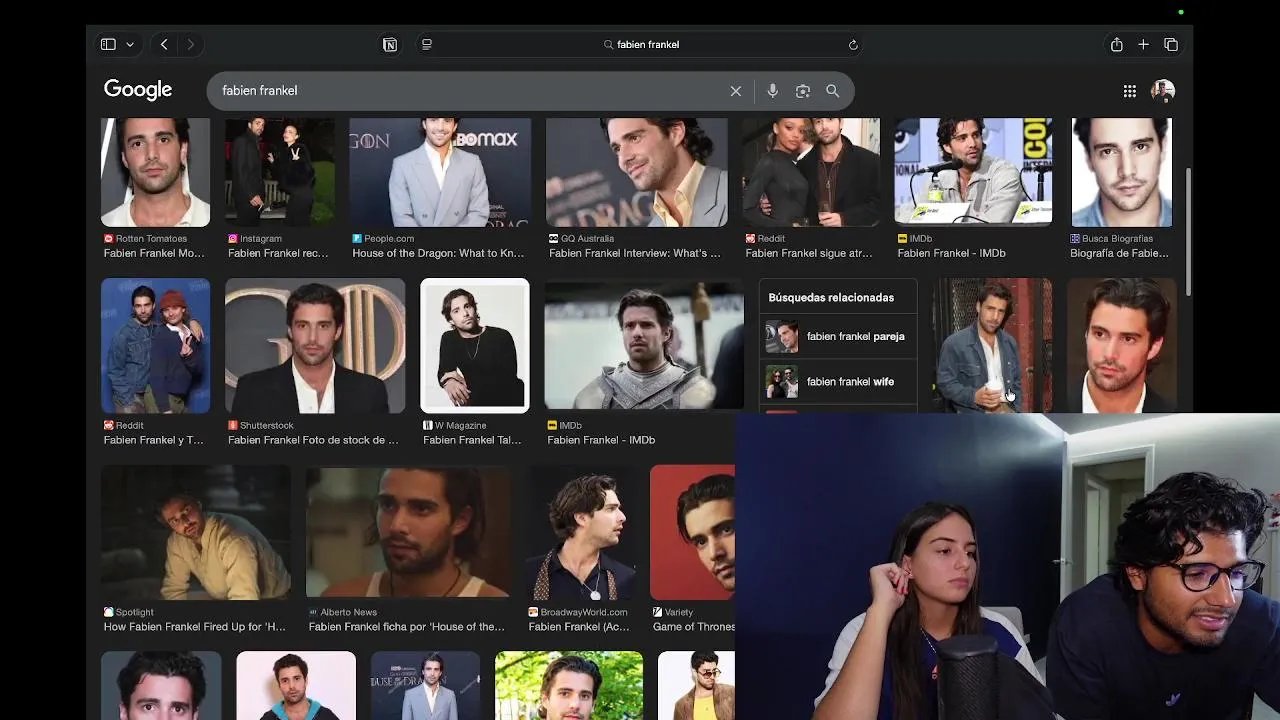Click 'Fabien Frankel ficha por House of the...' caption
Viewport: 1280px width, 720px height.
click(406, 627)
